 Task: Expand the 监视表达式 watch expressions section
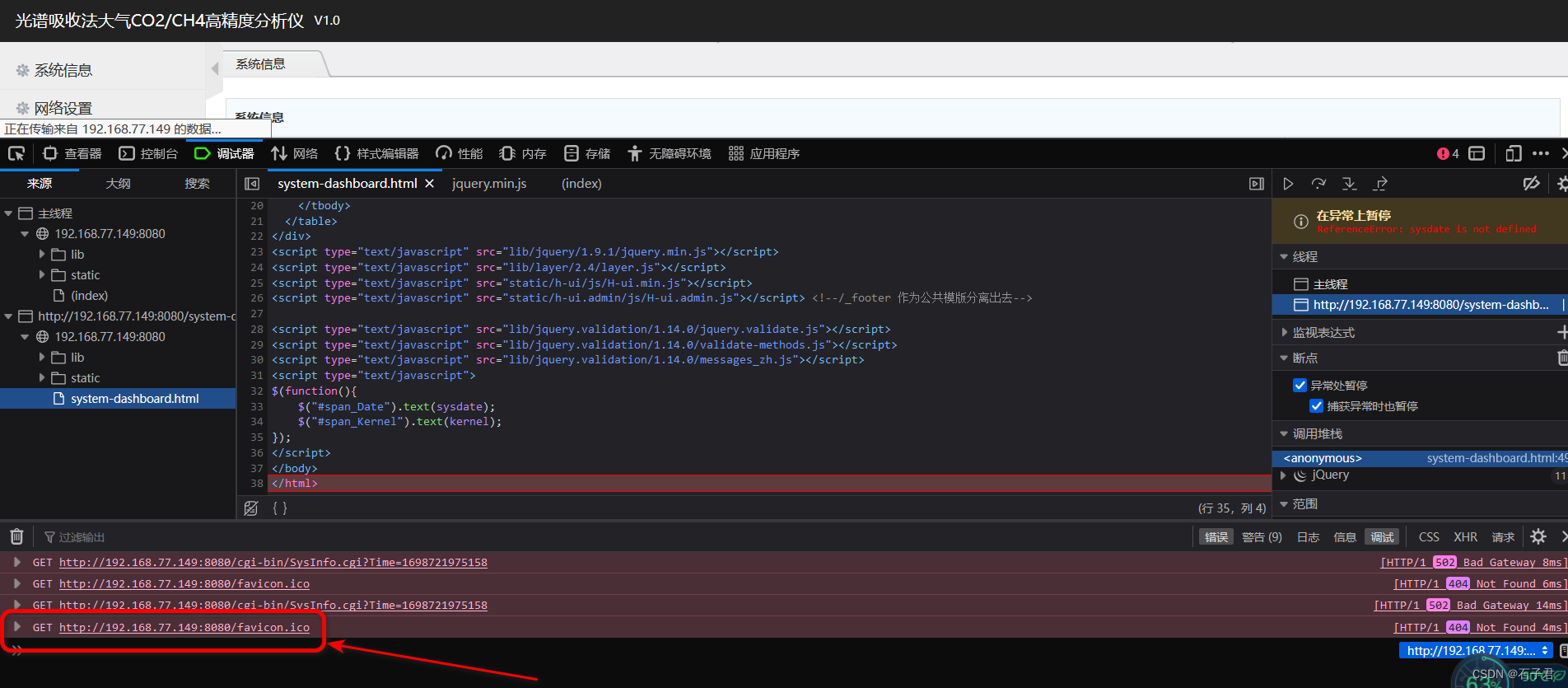[x=1284, y=333]
